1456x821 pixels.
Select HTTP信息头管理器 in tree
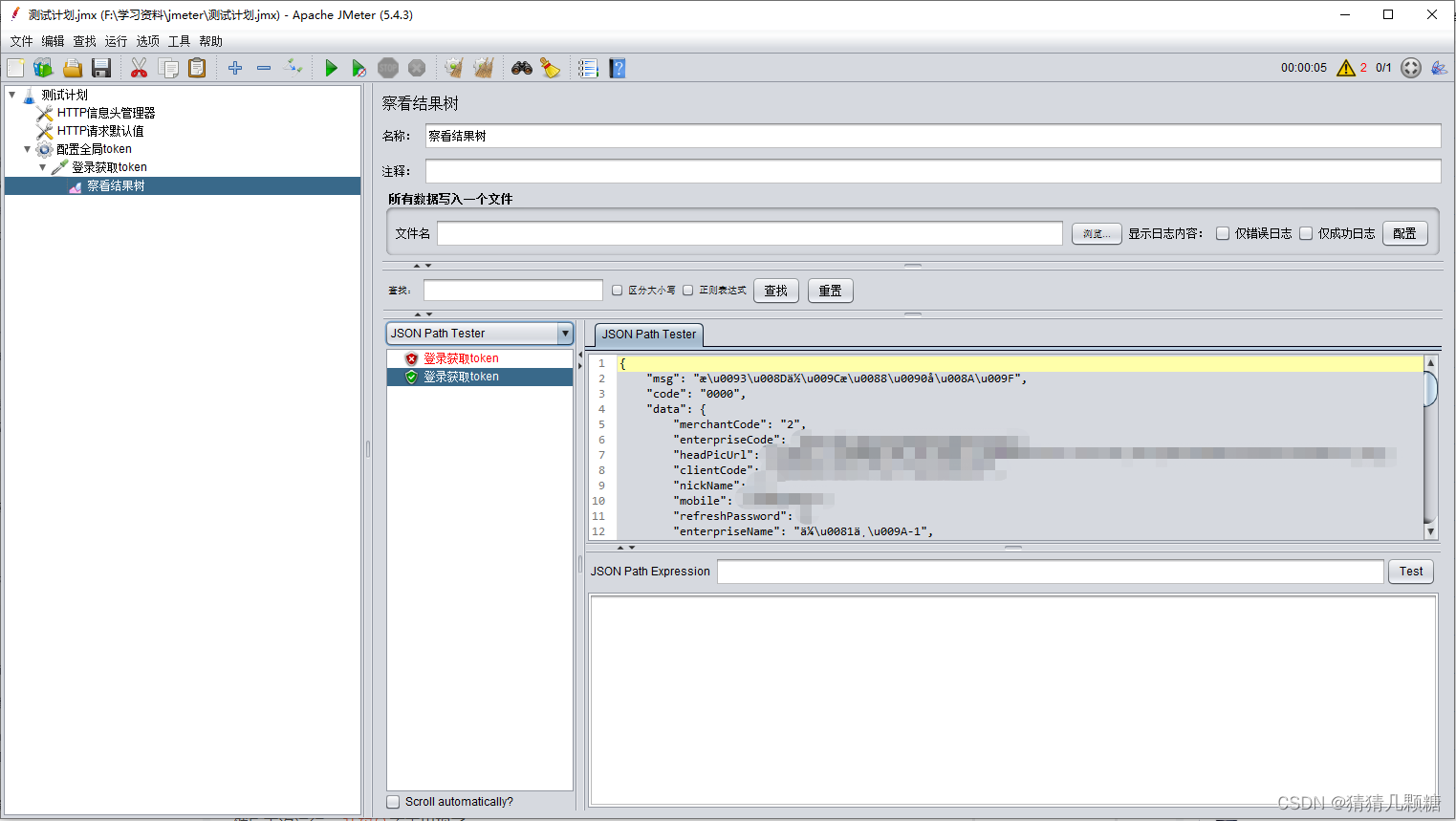pos(105,113)
